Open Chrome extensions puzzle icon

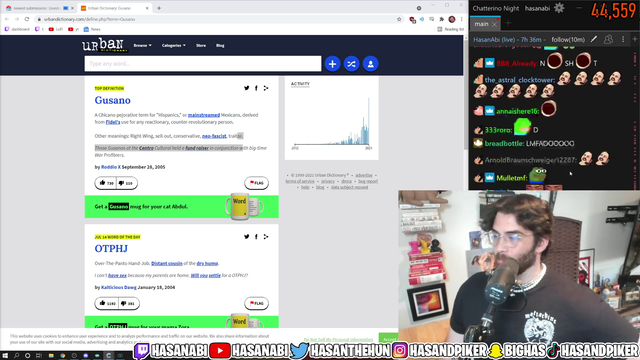point(442,19)
